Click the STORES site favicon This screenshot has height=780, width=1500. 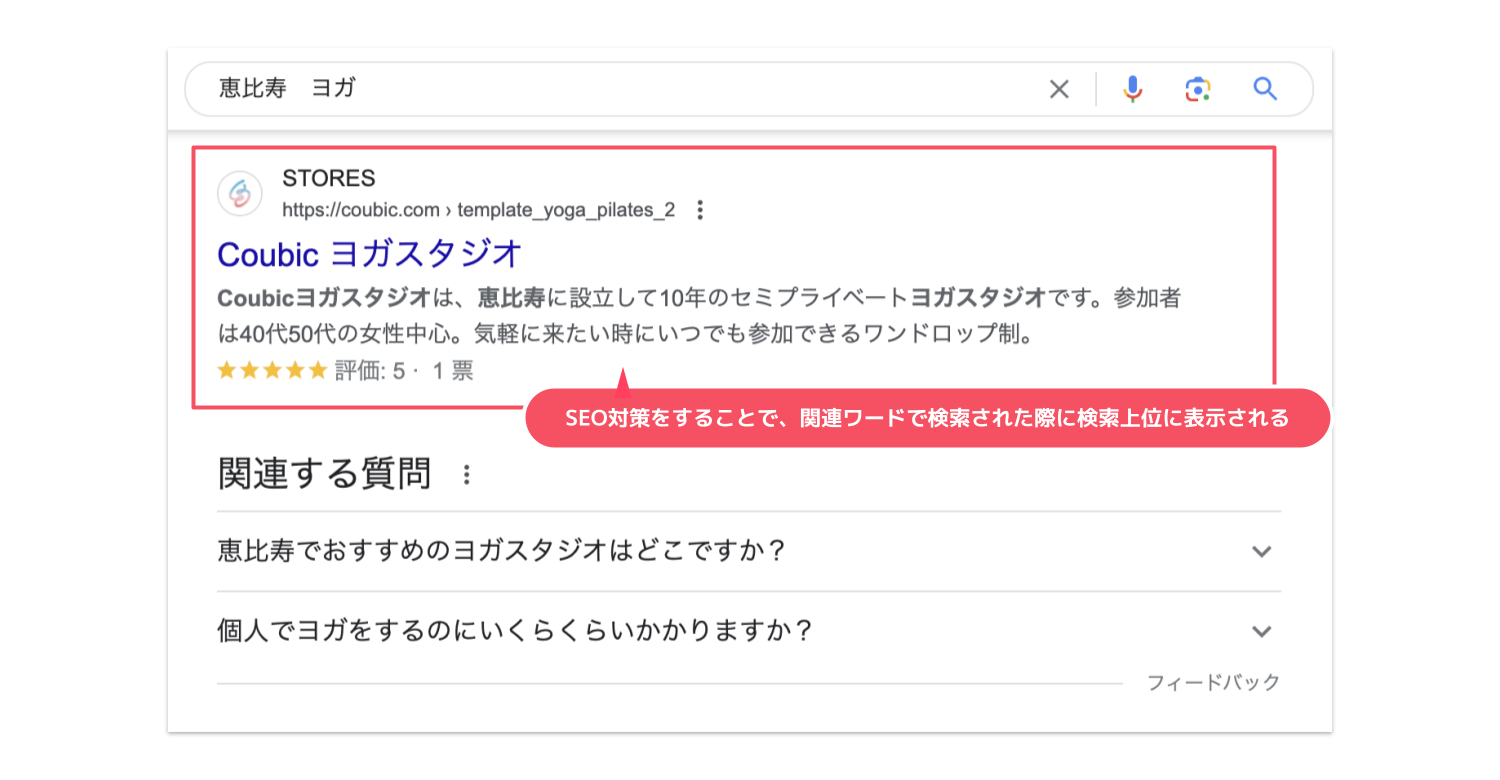pos(240,193)
